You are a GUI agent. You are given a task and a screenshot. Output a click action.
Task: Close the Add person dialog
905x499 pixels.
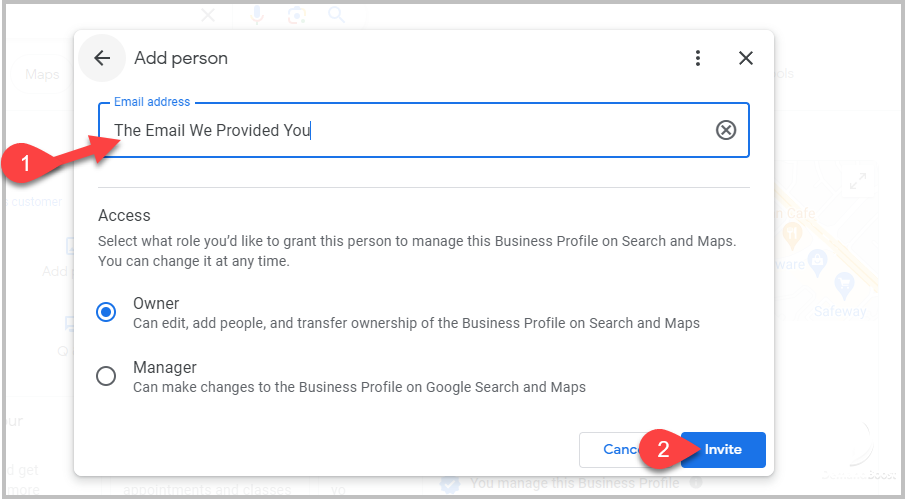[746, 58]
